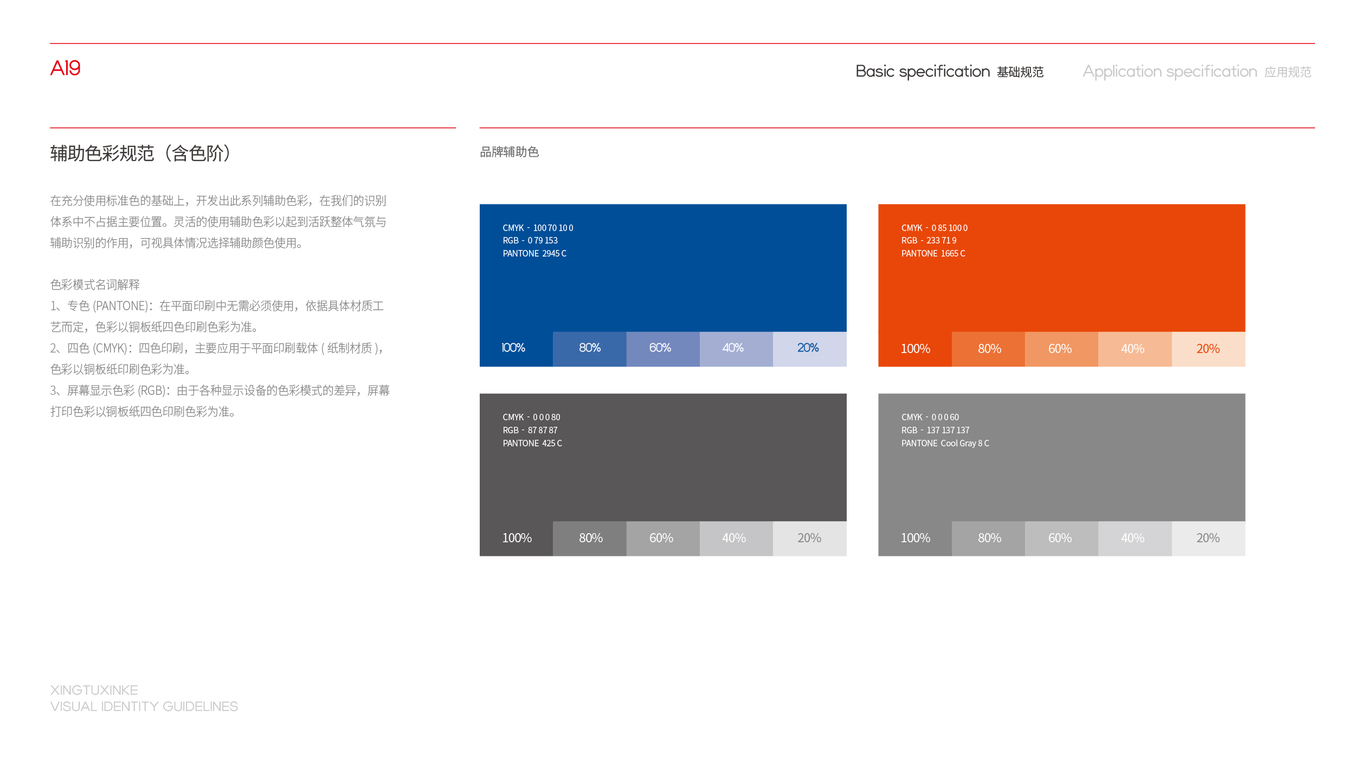Select the Cool Gray 60% swatch
Image resolution: width=1366 pixels, height=768 pixels.
point(1061,539)
